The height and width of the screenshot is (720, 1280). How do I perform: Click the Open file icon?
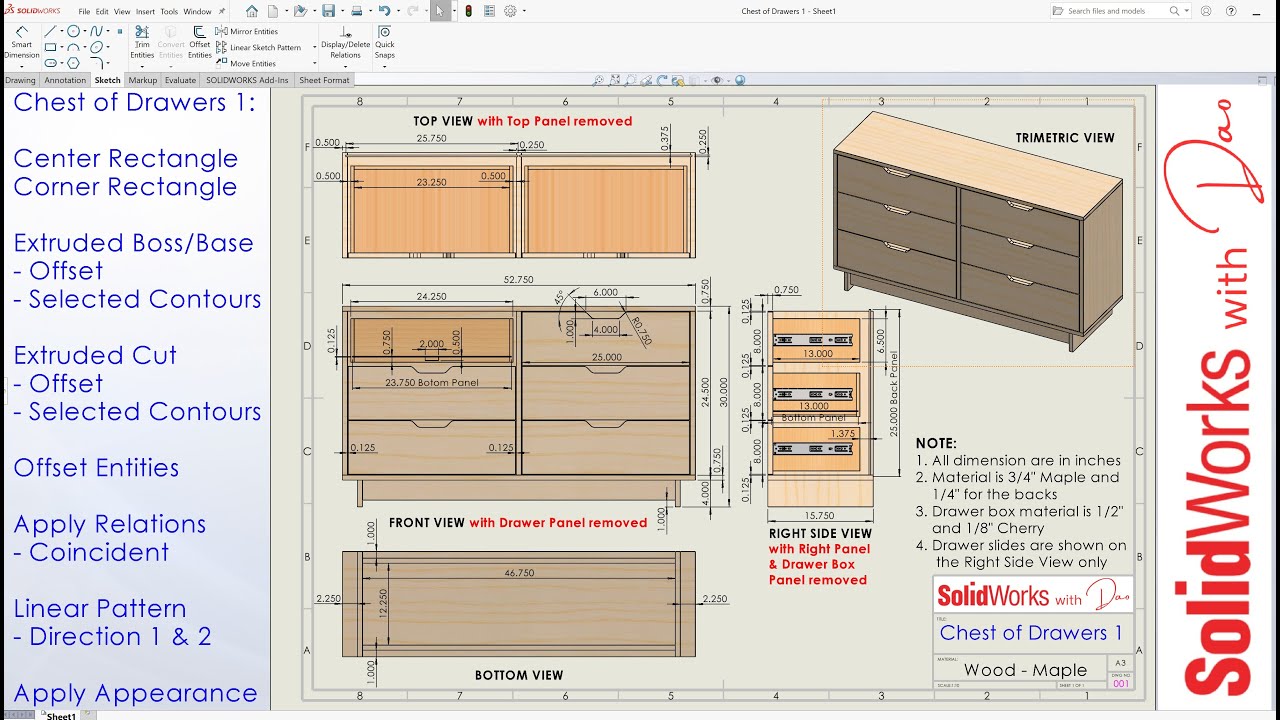pyautogui.click(x=300, y=11)
